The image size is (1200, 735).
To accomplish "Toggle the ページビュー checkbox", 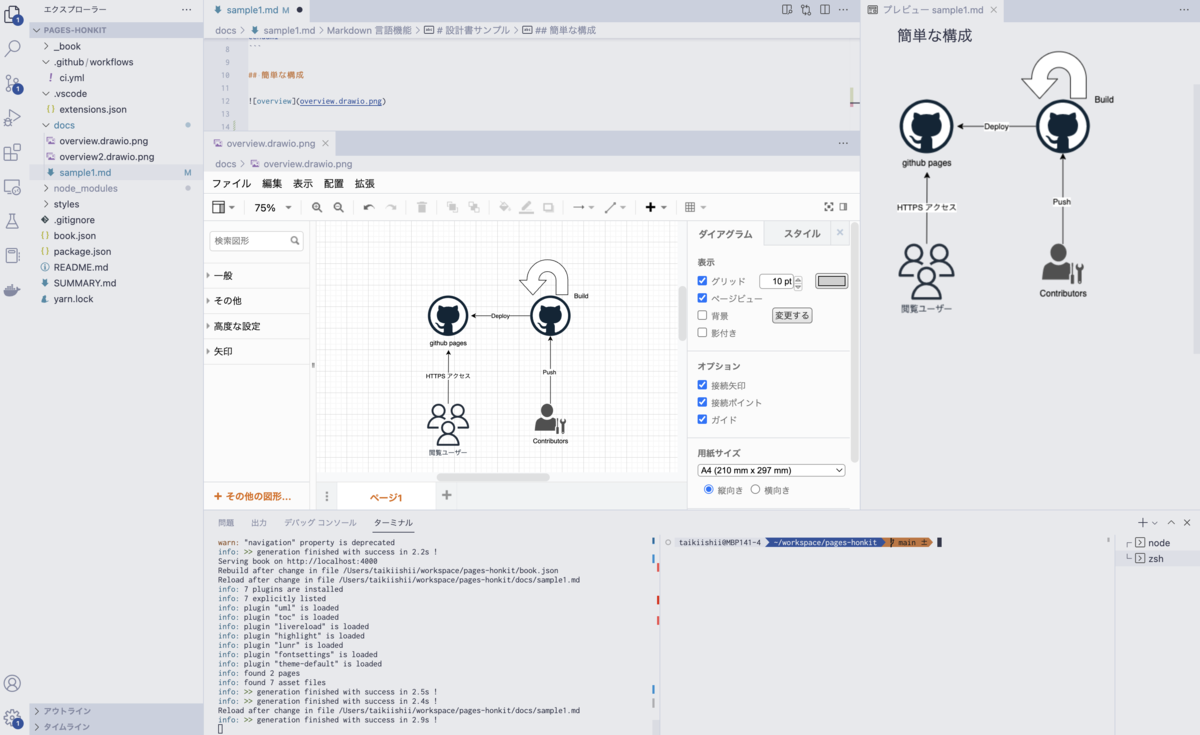I will tap(702, 298).
